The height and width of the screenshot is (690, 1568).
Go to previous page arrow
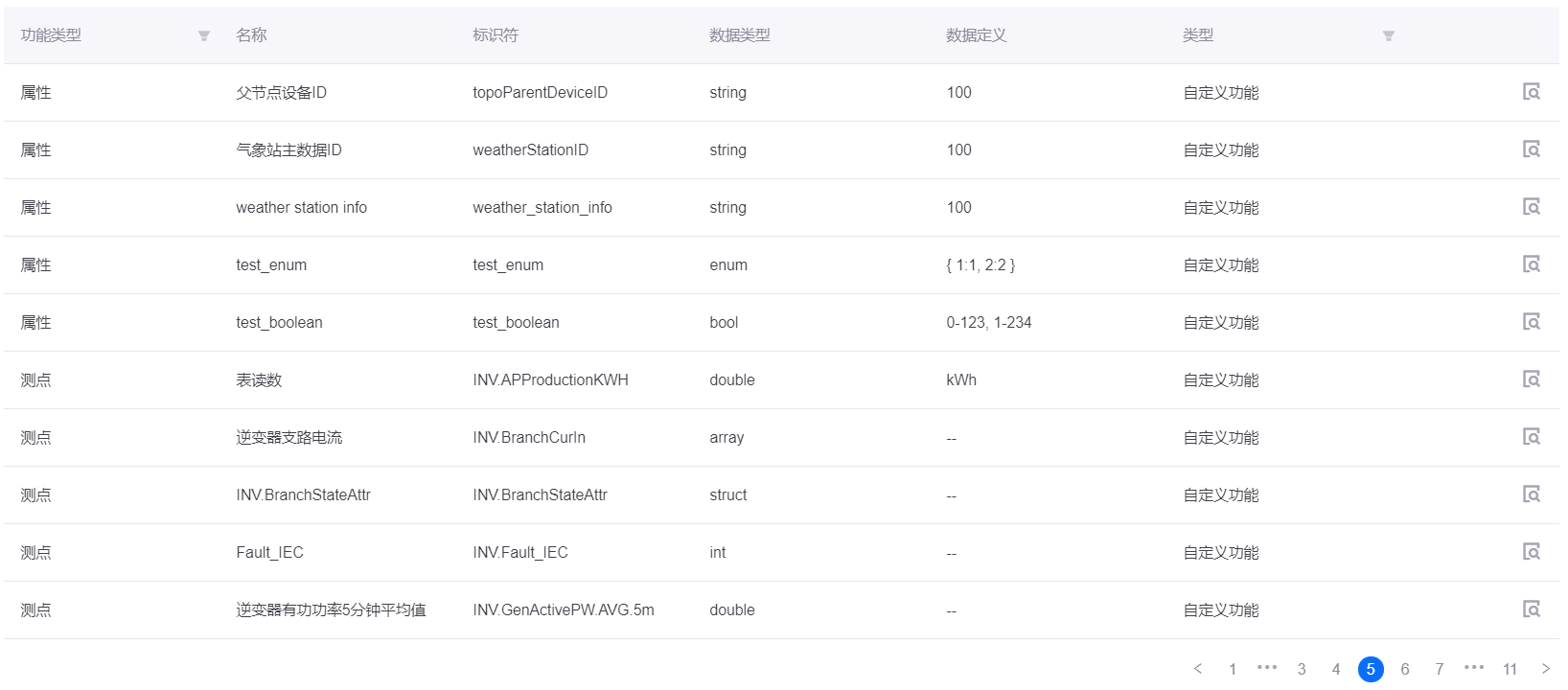(1198, 669)
